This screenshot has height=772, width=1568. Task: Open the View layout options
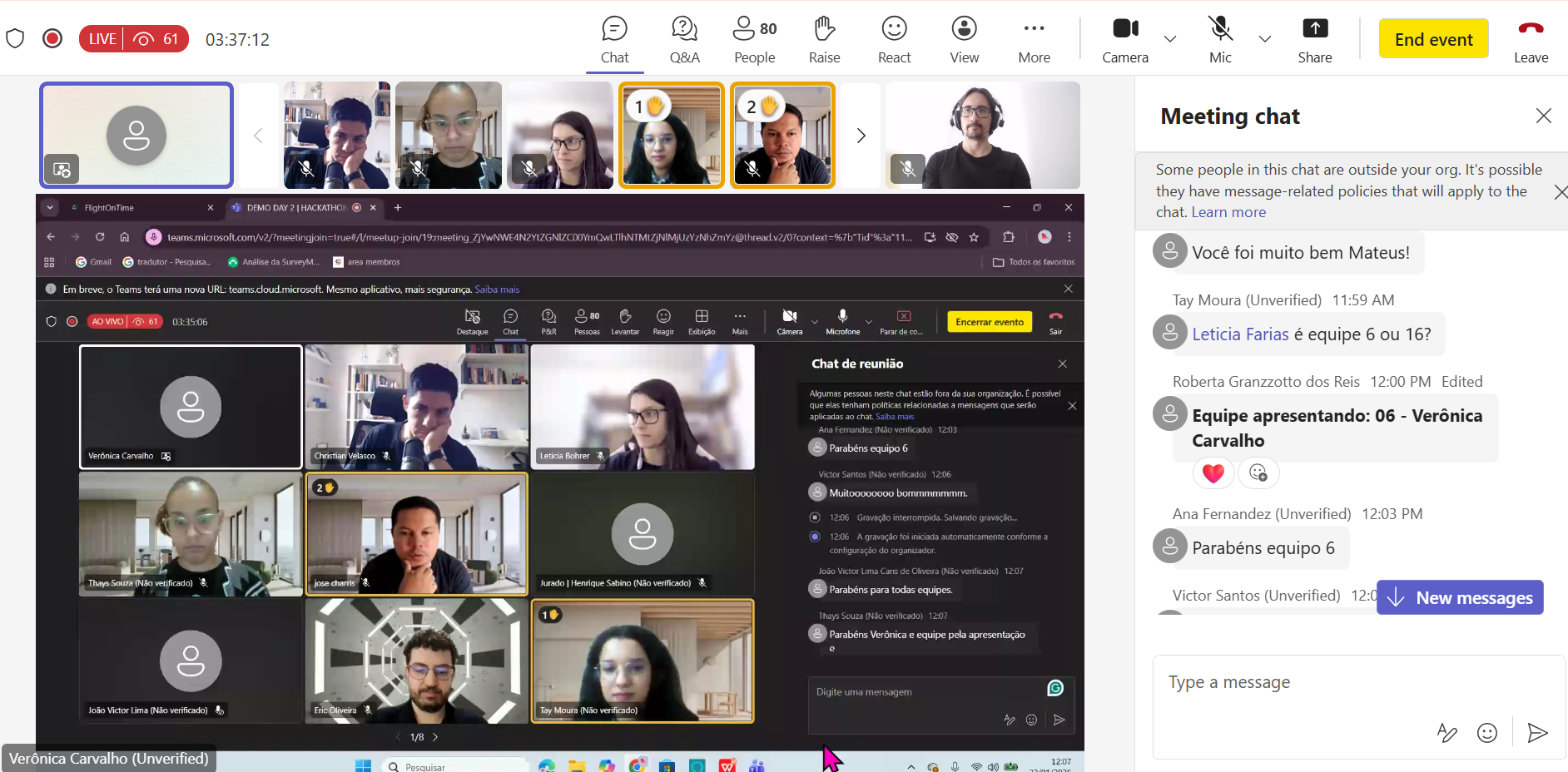(964, 39)
